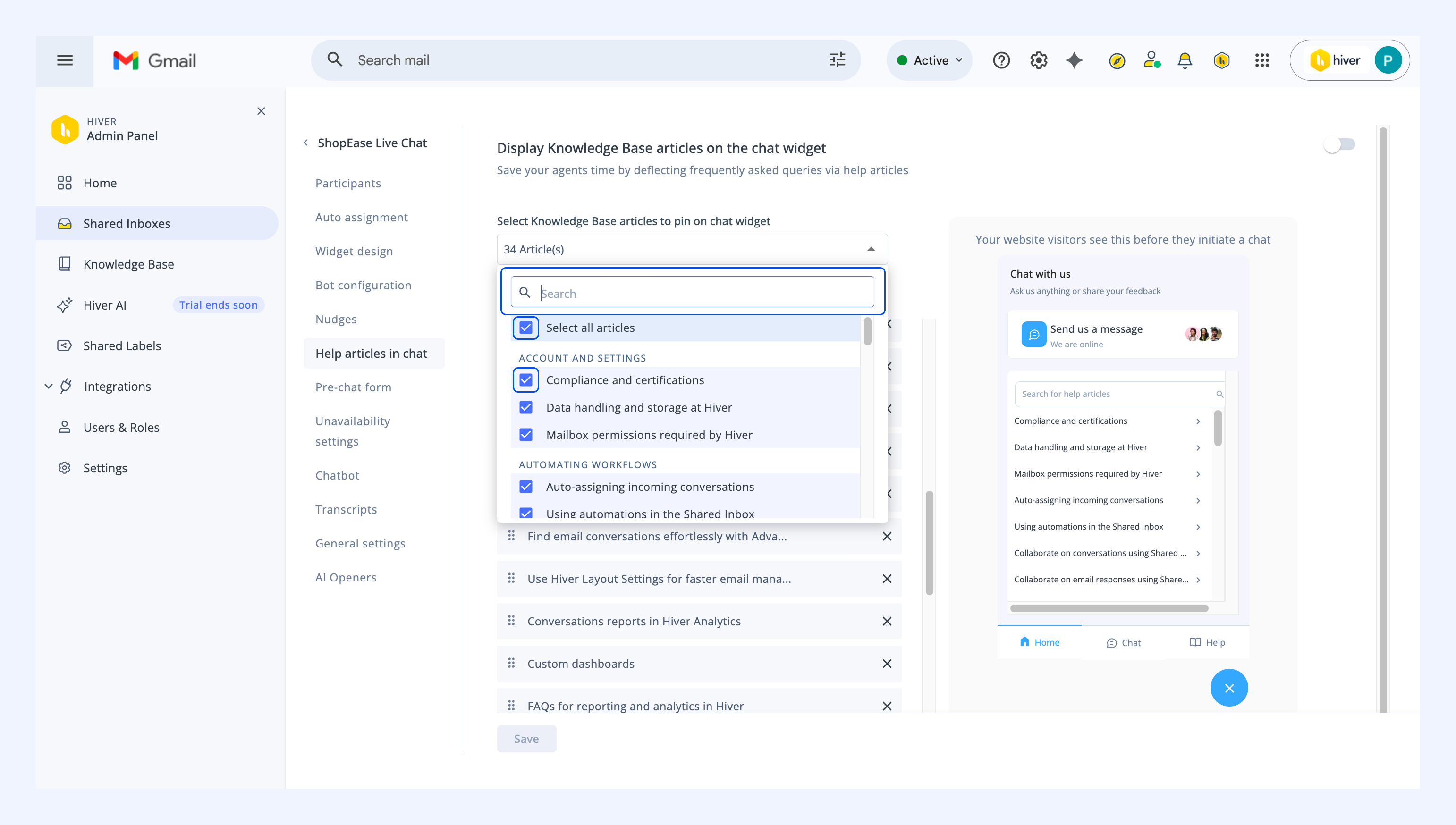Remove 'Use Hiver Layout Settings' article
The width and height of the screenshot is (1456, 825).
(887, 579)
